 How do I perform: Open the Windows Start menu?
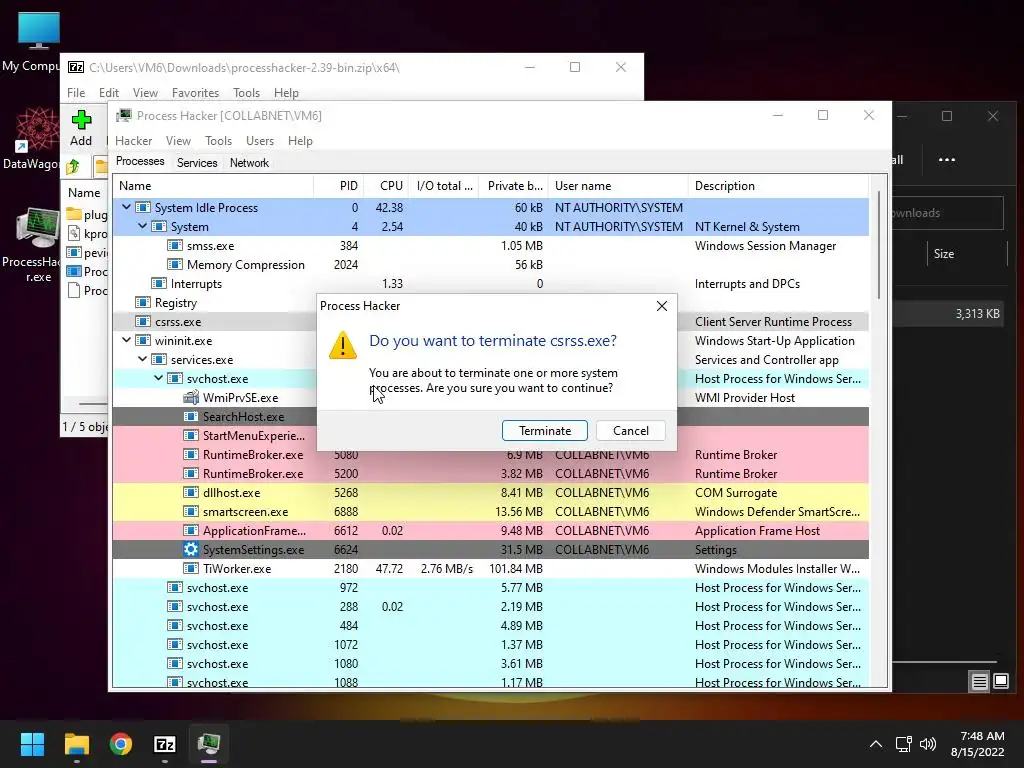coord(32,744)
